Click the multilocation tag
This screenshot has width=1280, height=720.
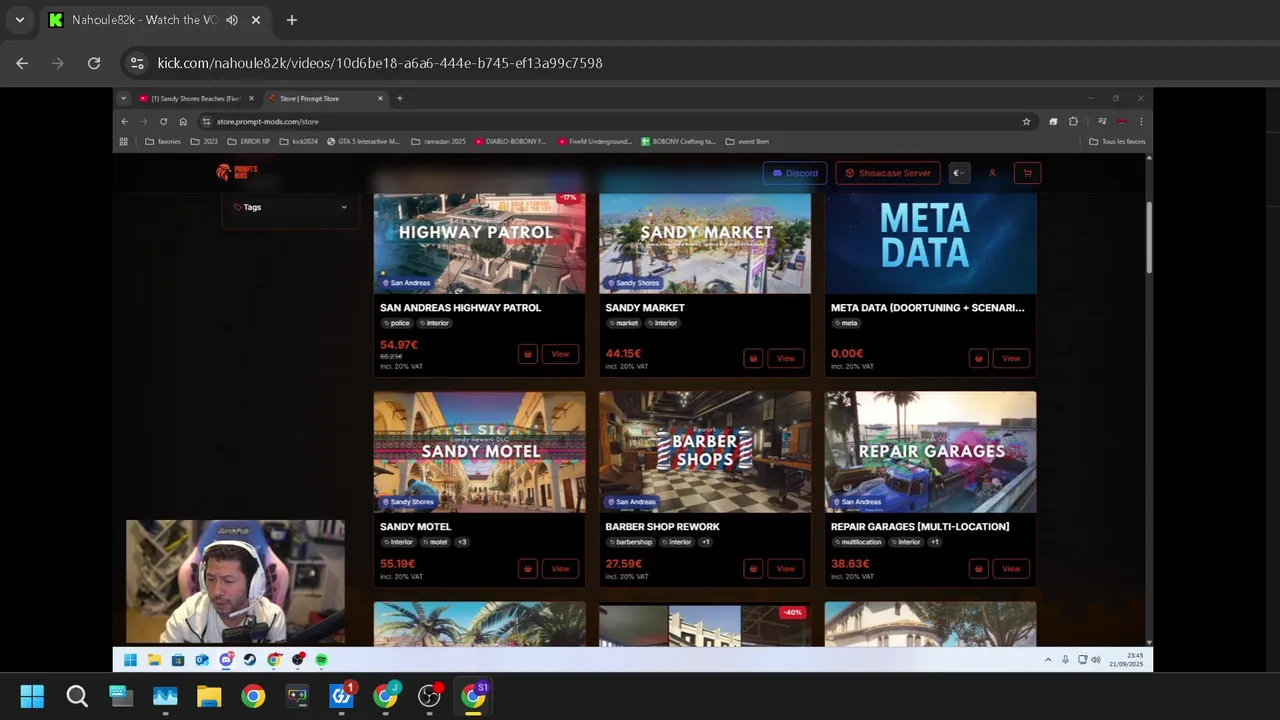858,542
